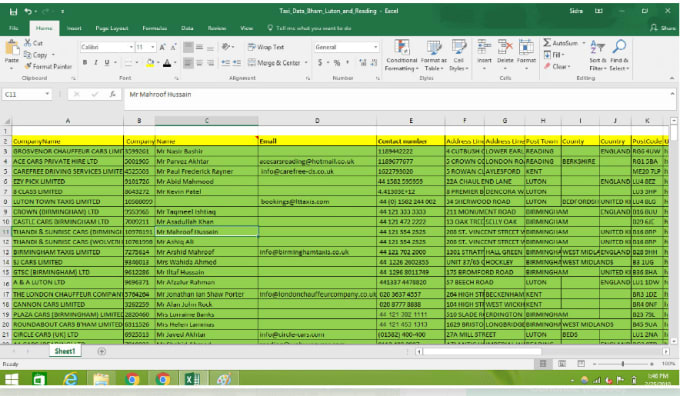This screenshot has width=680, height=396.
Task: Undo the last action
Action: click(28, 11)
